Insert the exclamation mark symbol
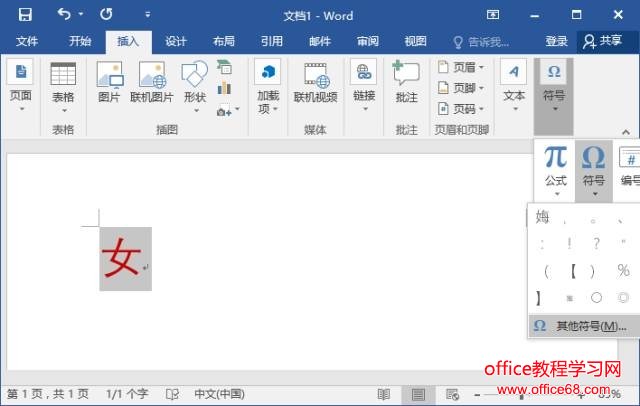The height and width of the screenshot is (406, 640). (x=569, y=244)
